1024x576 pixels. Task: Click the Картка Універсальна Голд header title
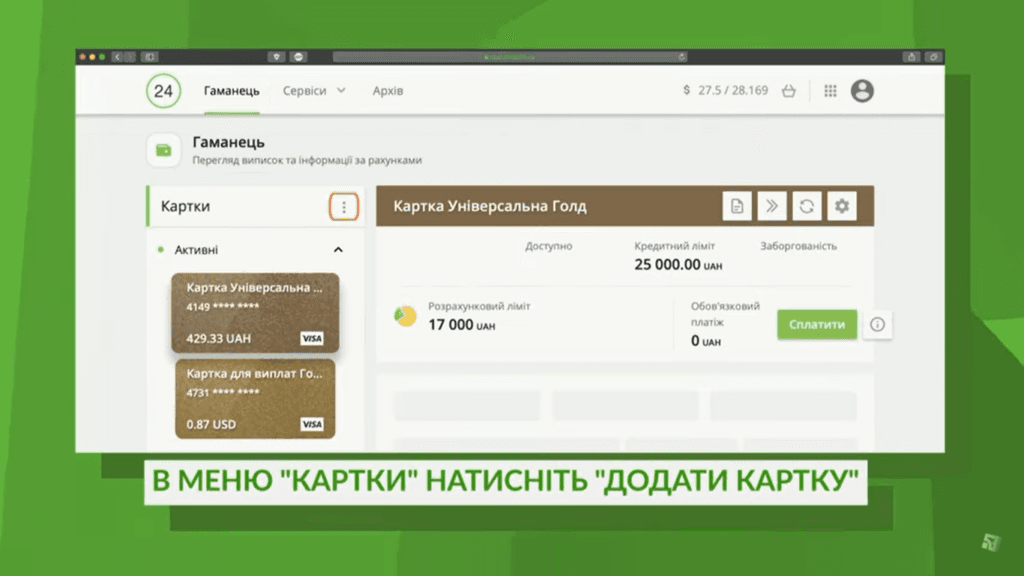click(x=490, y=206)
